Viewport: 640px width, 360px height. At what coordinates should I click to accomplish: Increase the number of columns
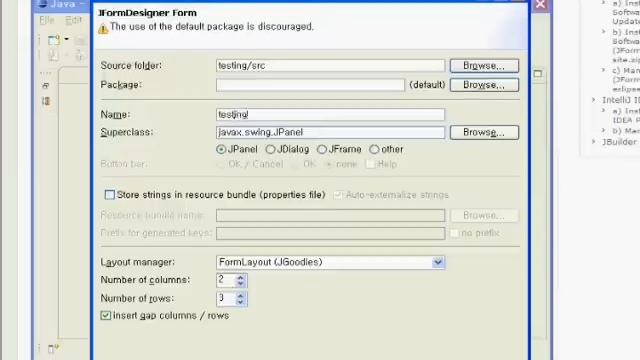pyautogui.click(x=240, y=277)
